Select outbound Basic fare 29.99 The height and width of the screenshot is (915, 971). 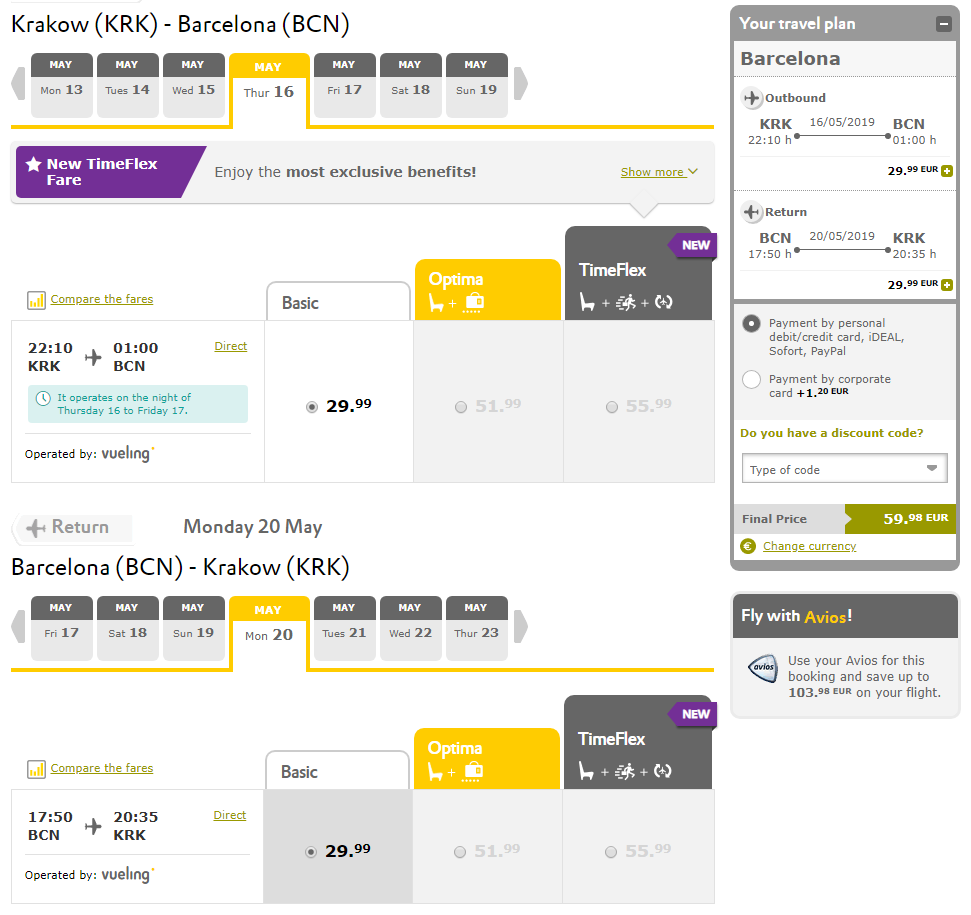(312, 407)
